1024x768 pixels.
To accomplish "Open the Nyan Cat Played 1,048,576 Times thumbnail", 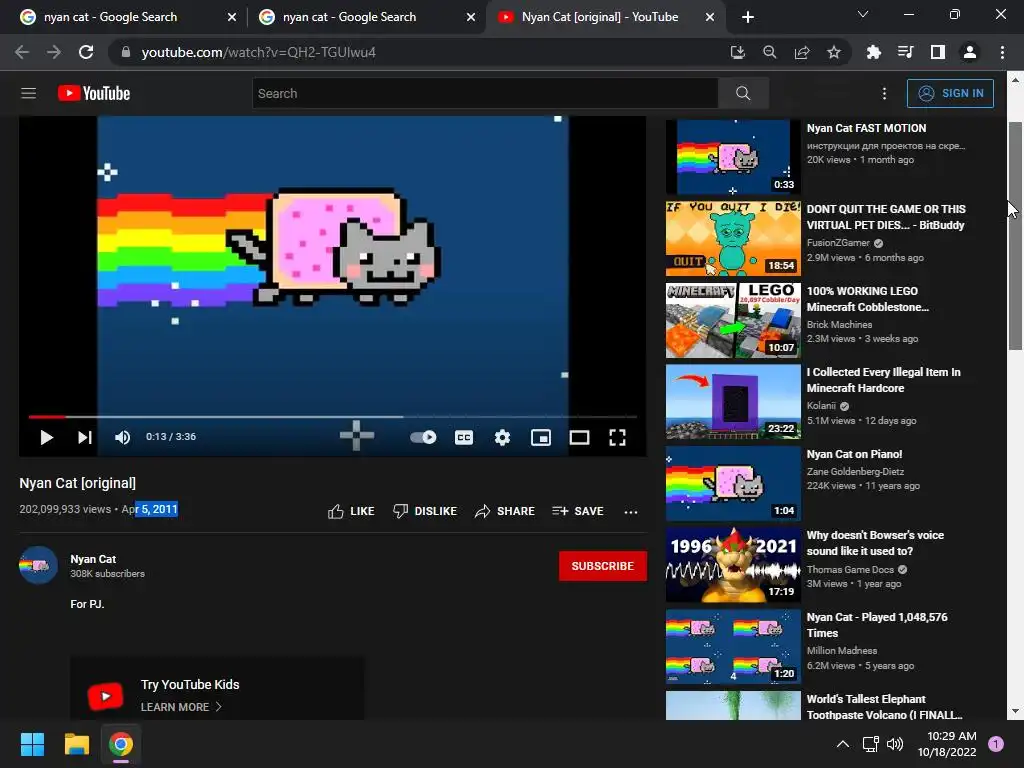I will (733, 647).
